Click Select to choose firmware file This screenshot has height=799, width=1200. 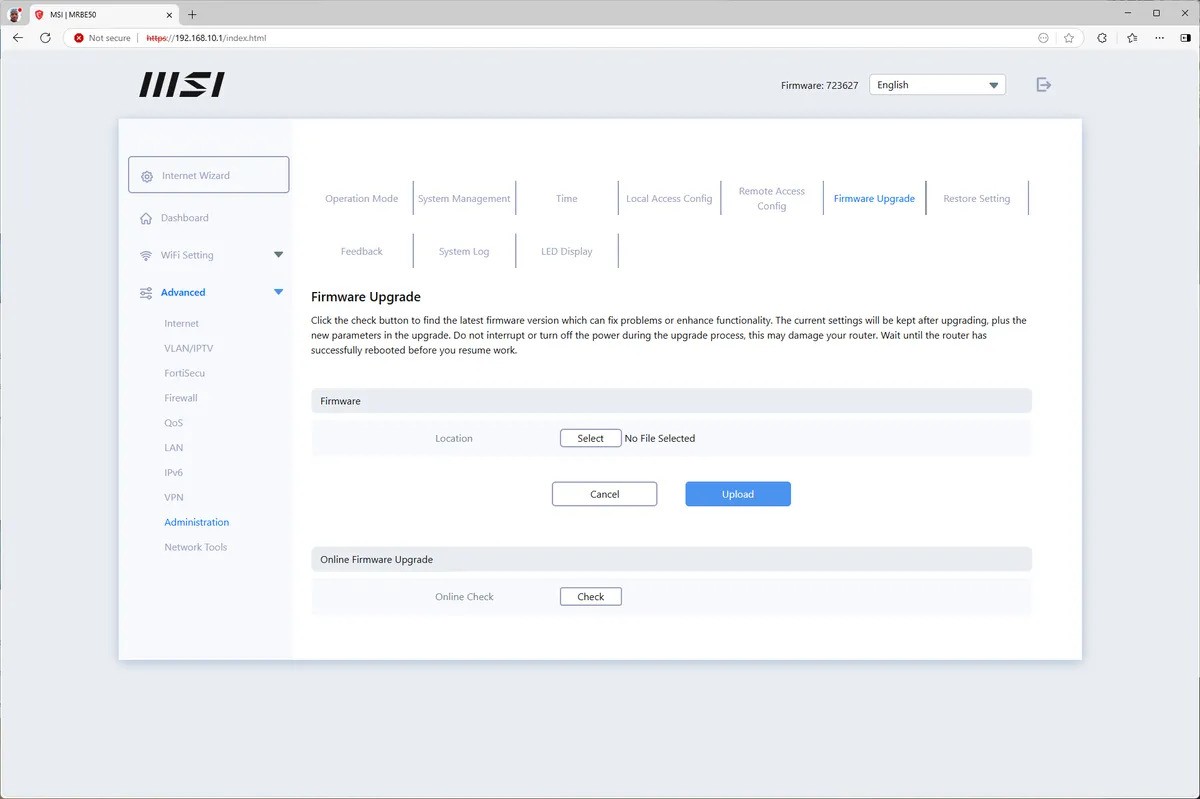pyautogui.click(x=590, y=438)
